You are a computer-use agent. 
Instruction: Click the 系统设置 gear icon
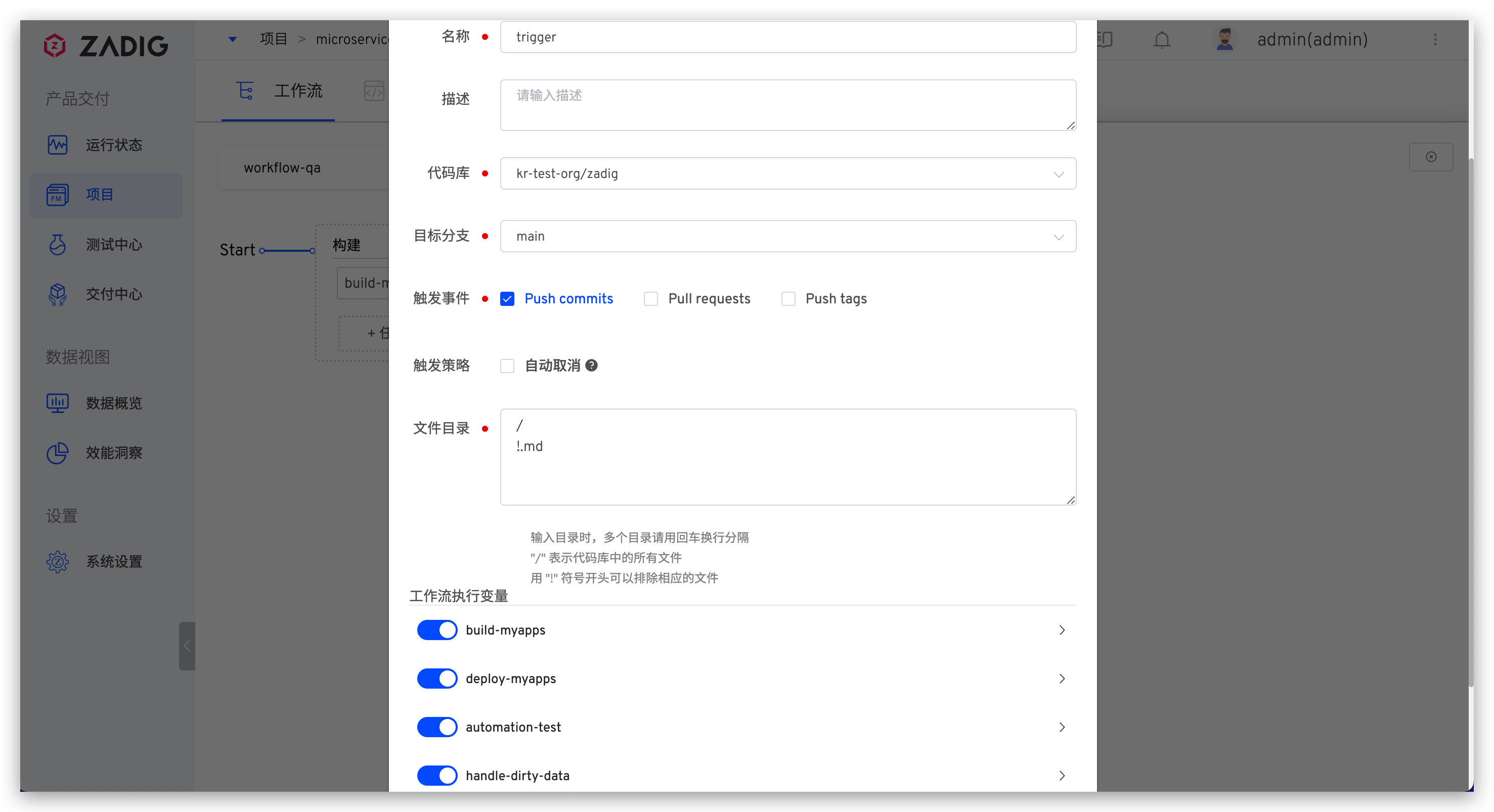[x=58, y=561]
